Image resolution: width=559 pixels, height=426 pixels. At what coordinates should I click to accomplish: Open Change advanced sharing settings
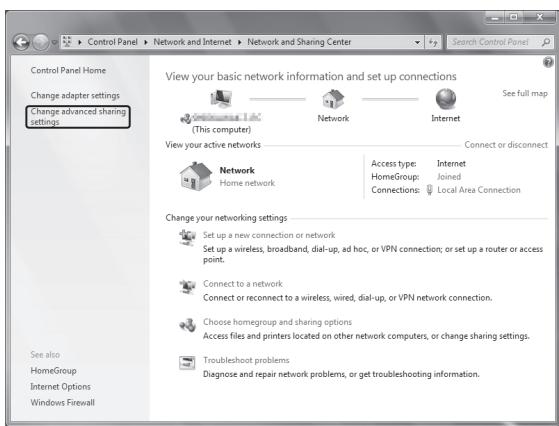click(x=78, y=117)
